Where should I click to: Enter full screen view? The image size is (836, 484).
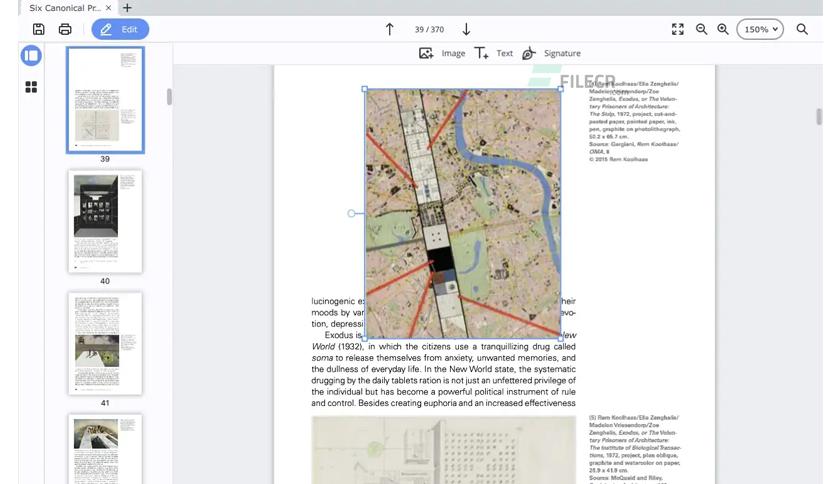(678, 29)
